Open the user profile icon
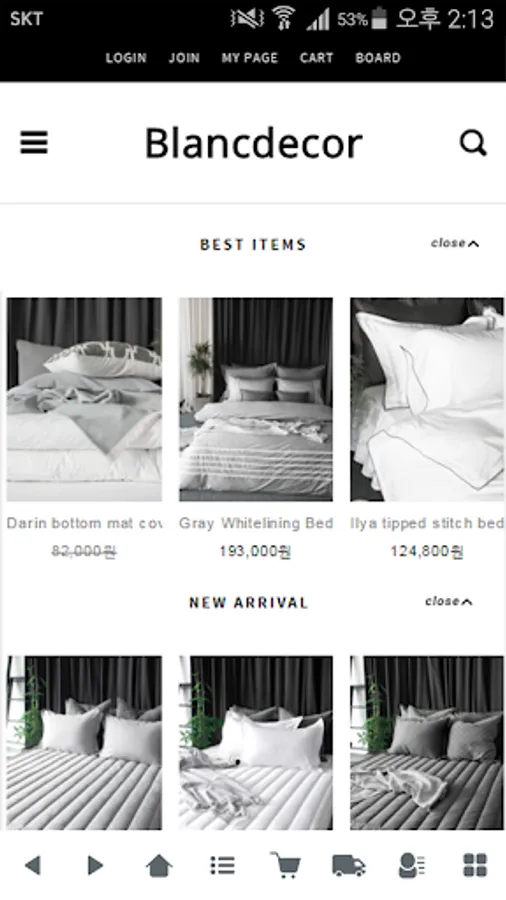Image resolution: width=506 pixels, height=900 pixels. pyautogui.click(x=411, y=865)
